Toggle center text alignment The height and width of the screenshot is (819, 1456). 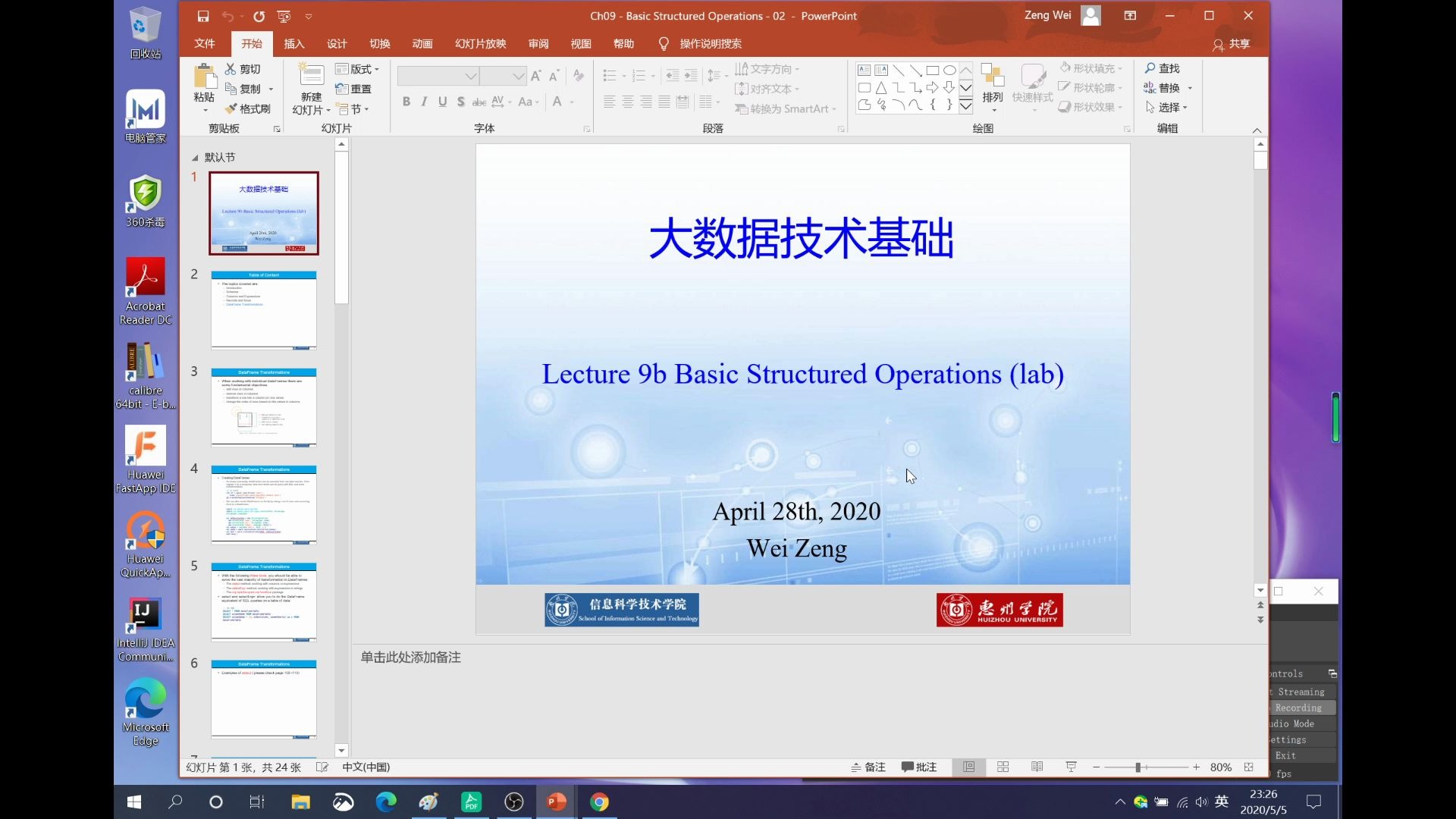click(628, 101)
